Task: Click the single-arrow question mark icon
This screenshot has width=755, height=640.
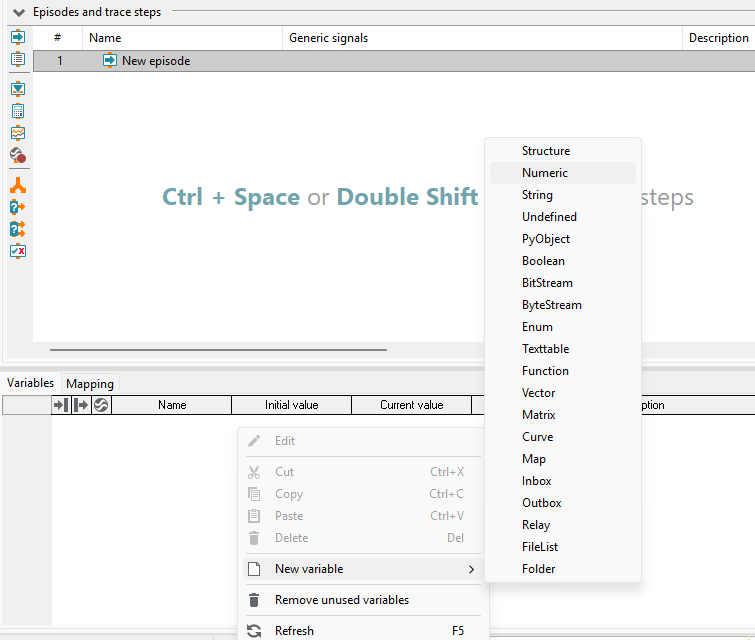Action: pos(18,208)
